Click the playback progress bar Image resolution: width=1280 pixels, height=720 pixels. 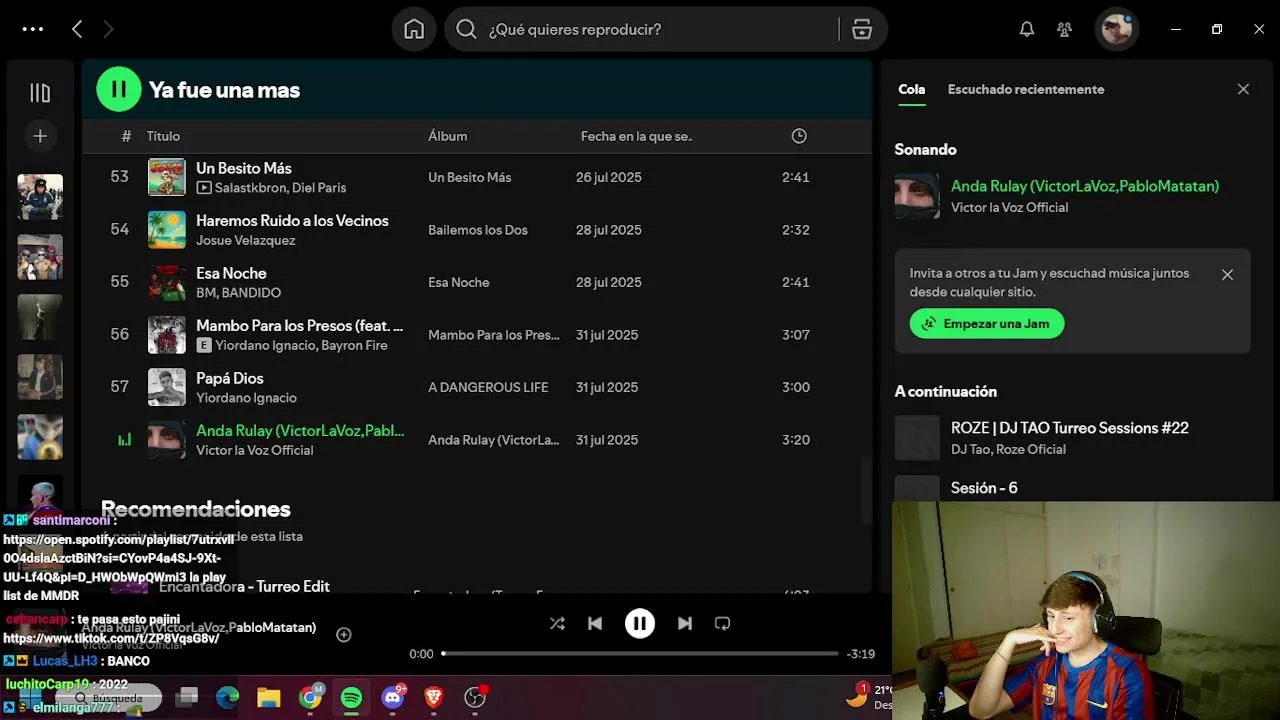(640, 653)
